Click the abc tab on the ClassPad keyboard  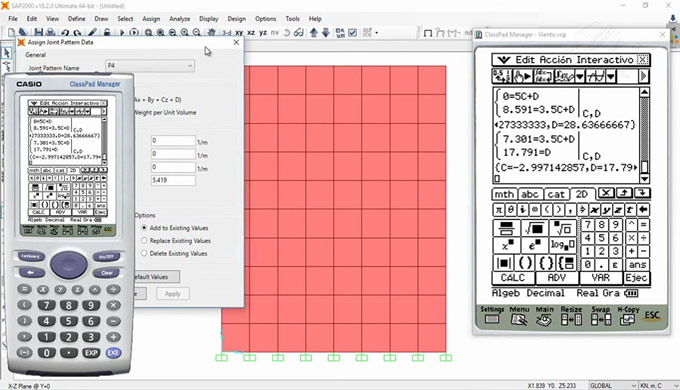point(530,194)
